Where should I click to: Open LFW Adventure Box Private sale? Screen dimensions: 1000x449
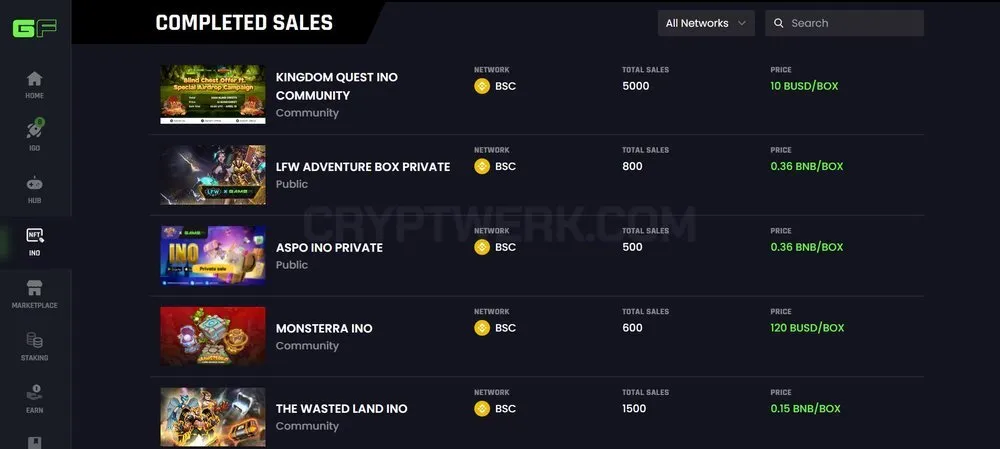[x=363, y=166]
